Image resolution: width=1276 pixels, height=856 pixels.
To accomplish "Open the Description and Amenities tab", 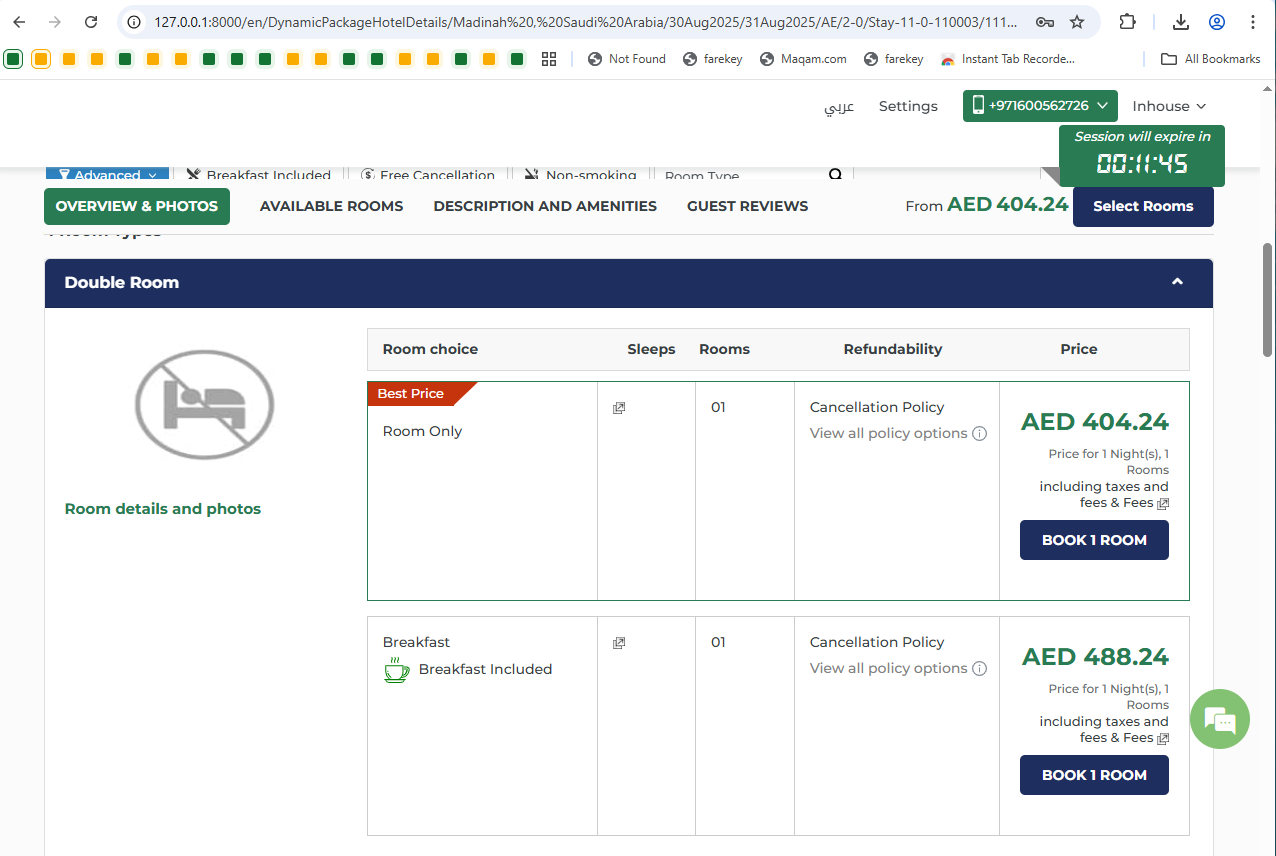I will (545, 206).
